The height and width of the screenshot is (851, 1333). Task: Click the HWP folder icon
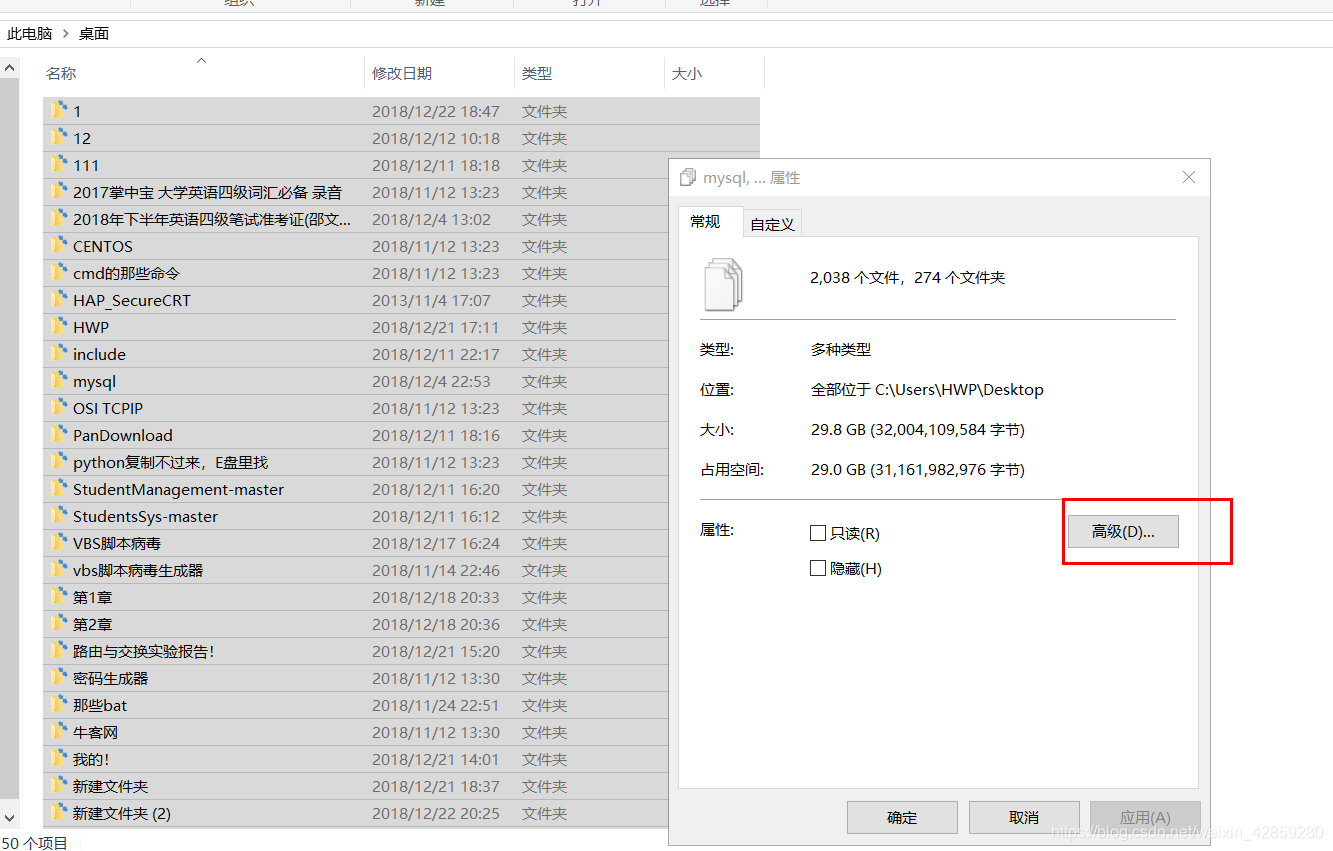[60, 327]
